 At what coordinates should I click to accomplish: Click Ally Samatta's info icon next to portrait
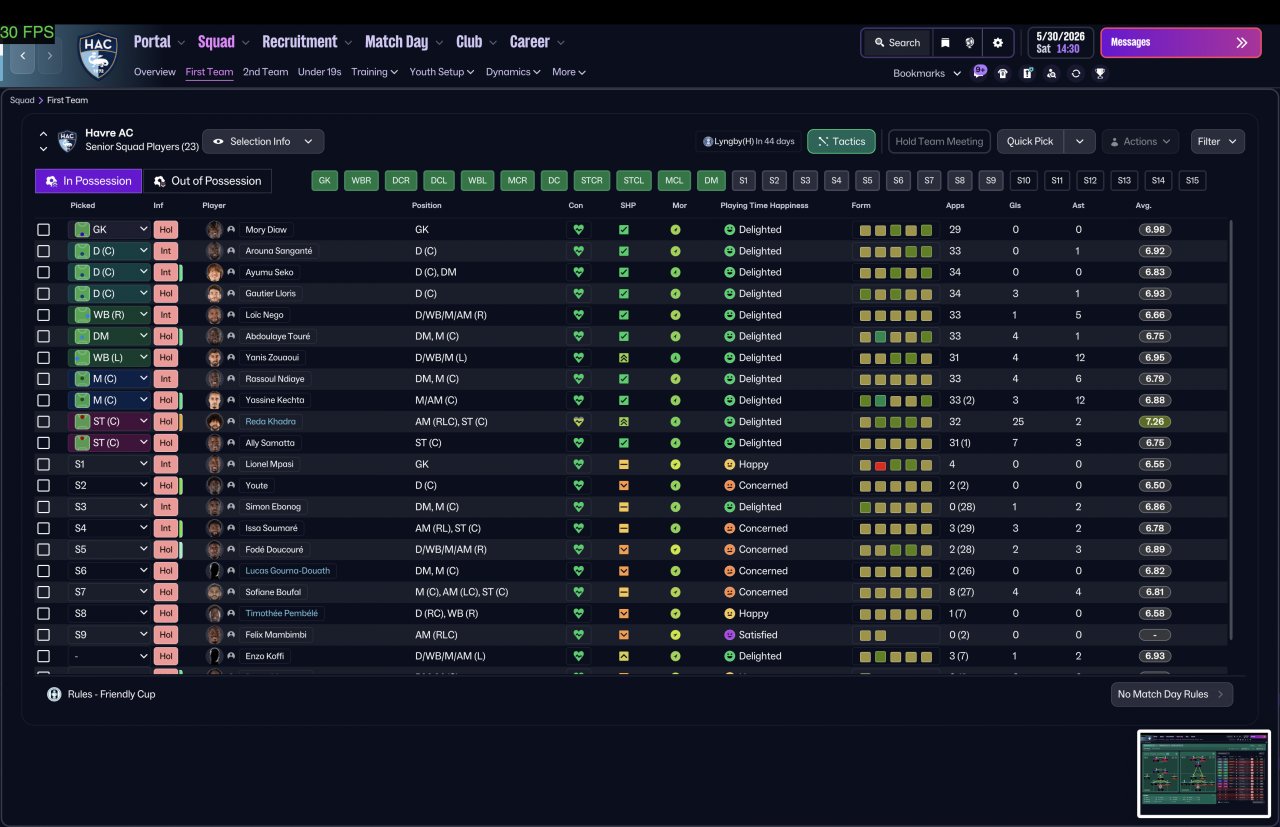(232, 443)
